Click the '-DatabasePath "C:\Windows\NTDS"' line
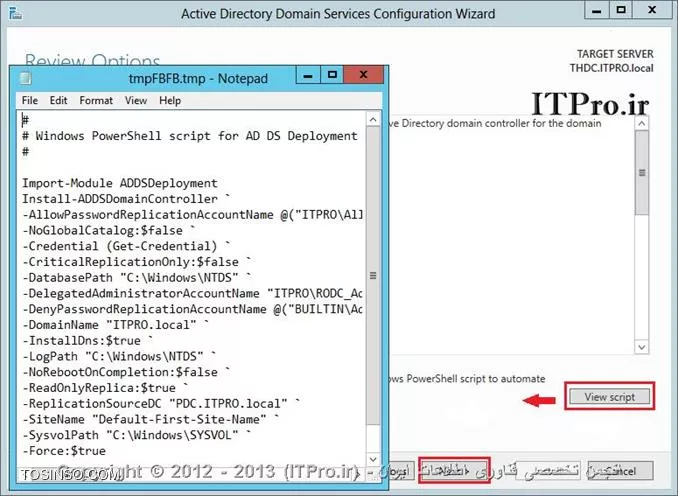 point(137,278)
